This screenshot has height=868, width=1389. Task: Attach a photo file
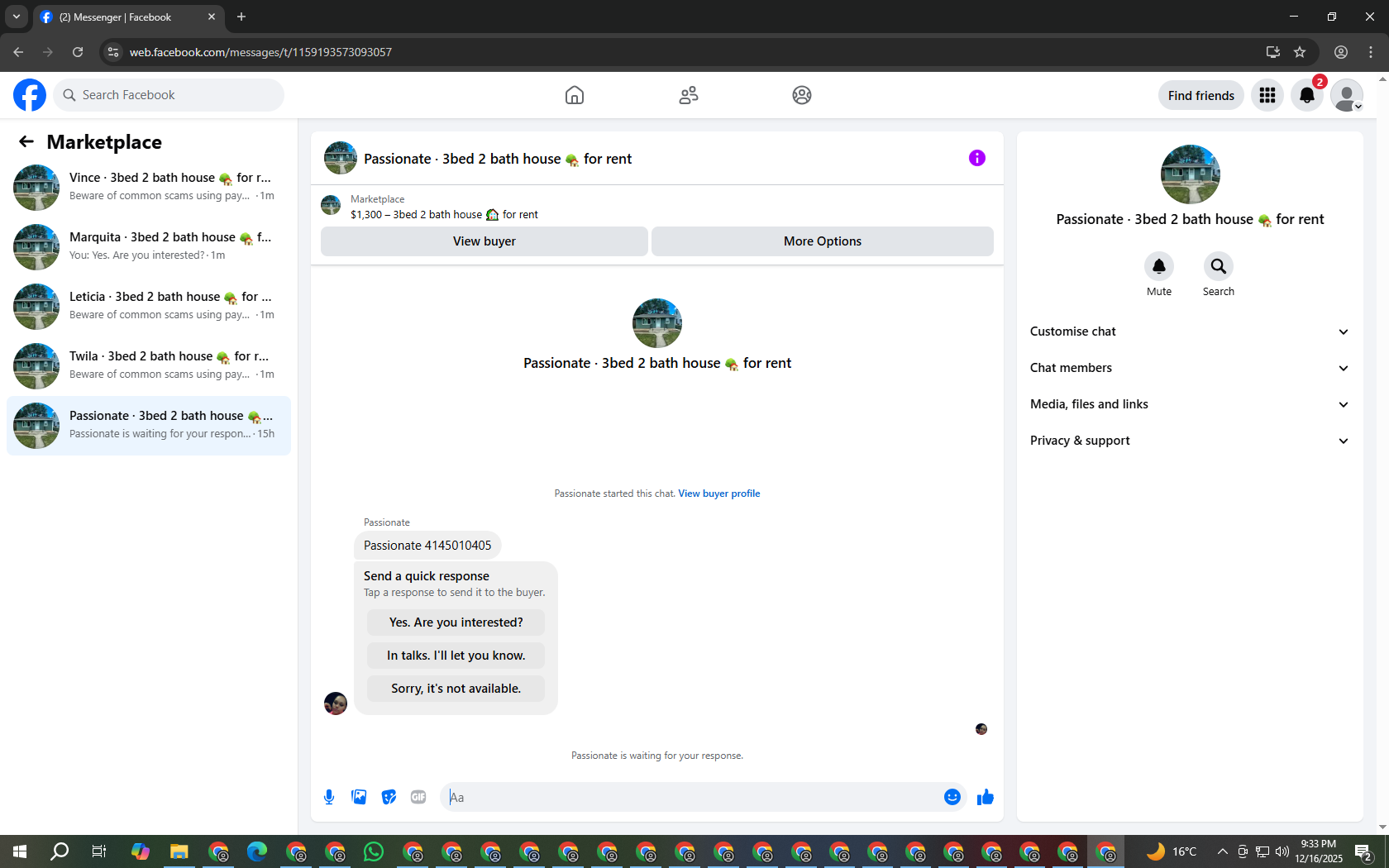click(359, 797)
